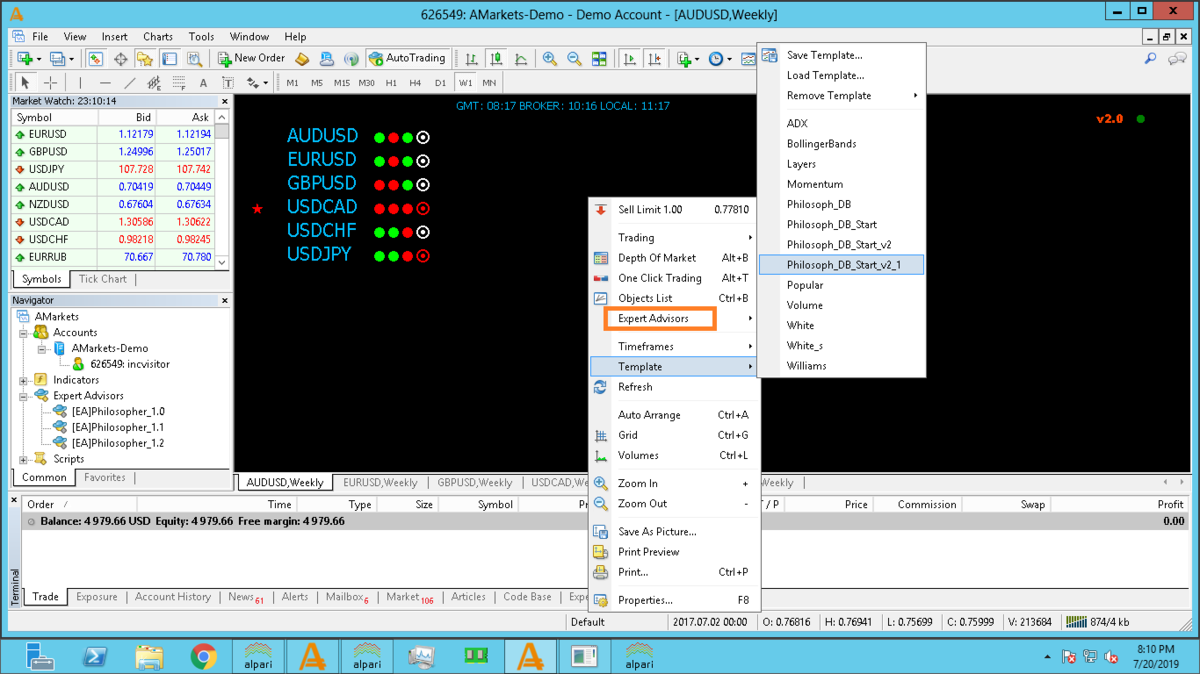1200x674 pixels.
Task: Open File Explorer from taskbar
Action: point(149,657)
